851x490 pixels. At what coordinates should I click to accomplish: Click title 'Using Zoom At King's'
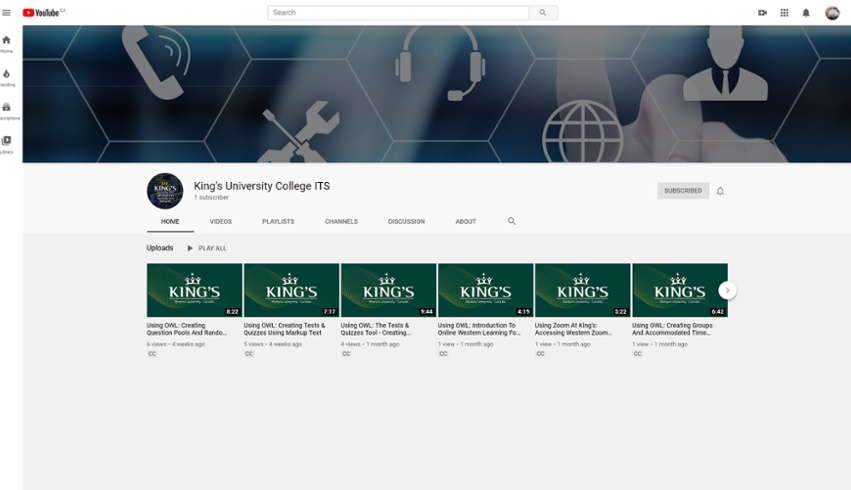tap(574, 329)
